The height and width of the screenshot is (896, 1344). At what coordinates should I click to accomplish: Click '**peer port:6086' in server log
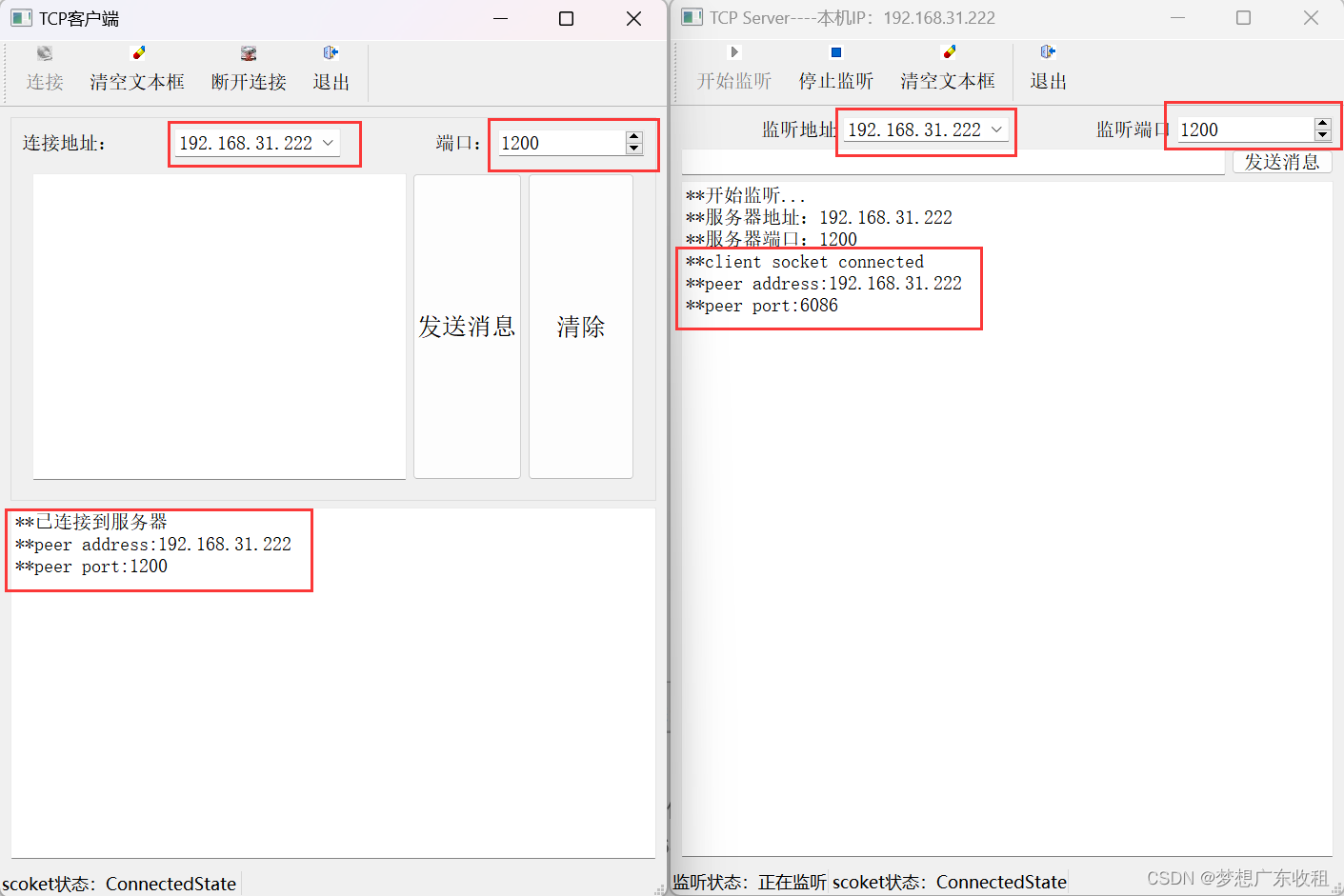[762, 306]
